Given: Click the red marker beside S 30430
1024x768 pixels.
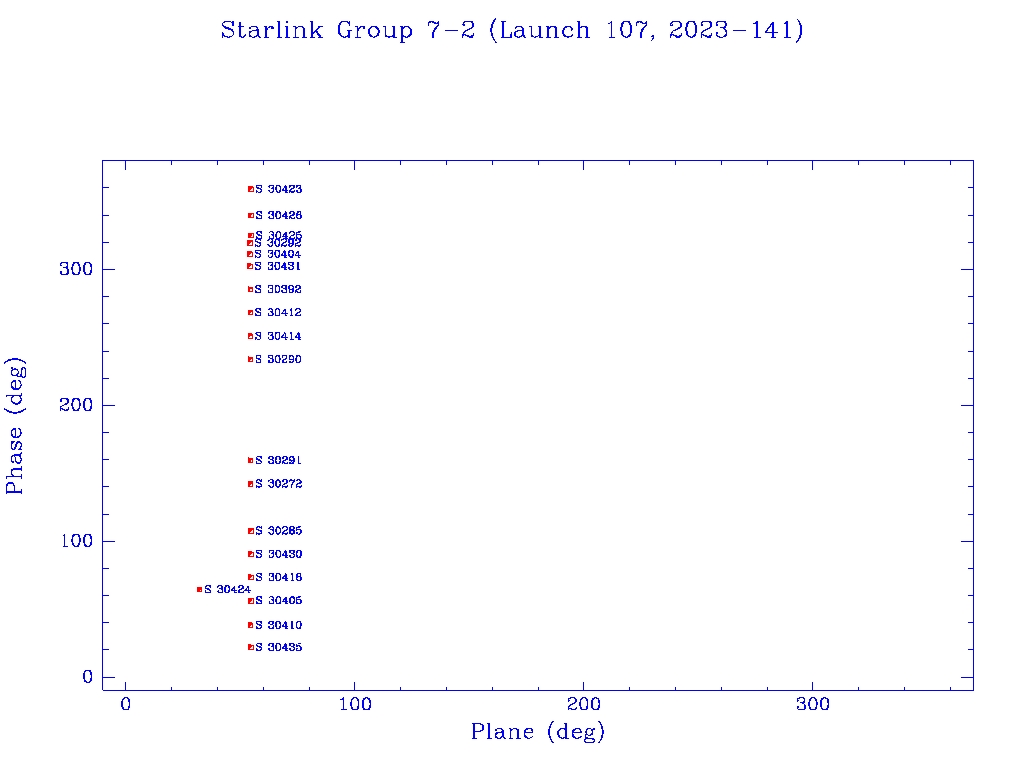Looking at the screenshot, I should 251,554.
